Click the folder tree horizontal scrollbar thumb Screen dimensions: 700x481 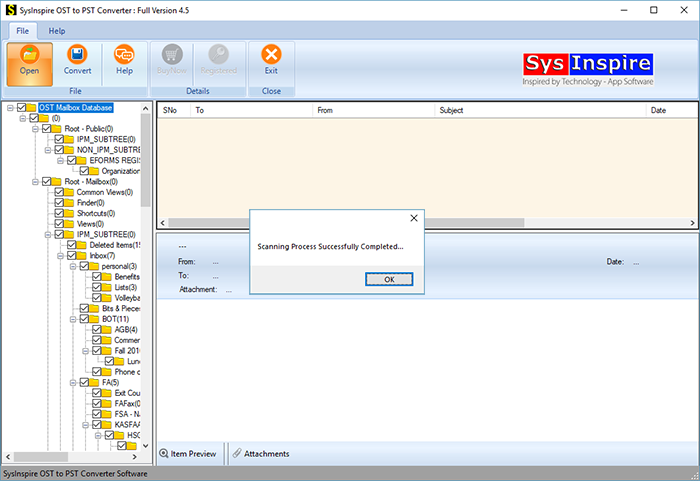pyautogui.click(x=41, y=457)
